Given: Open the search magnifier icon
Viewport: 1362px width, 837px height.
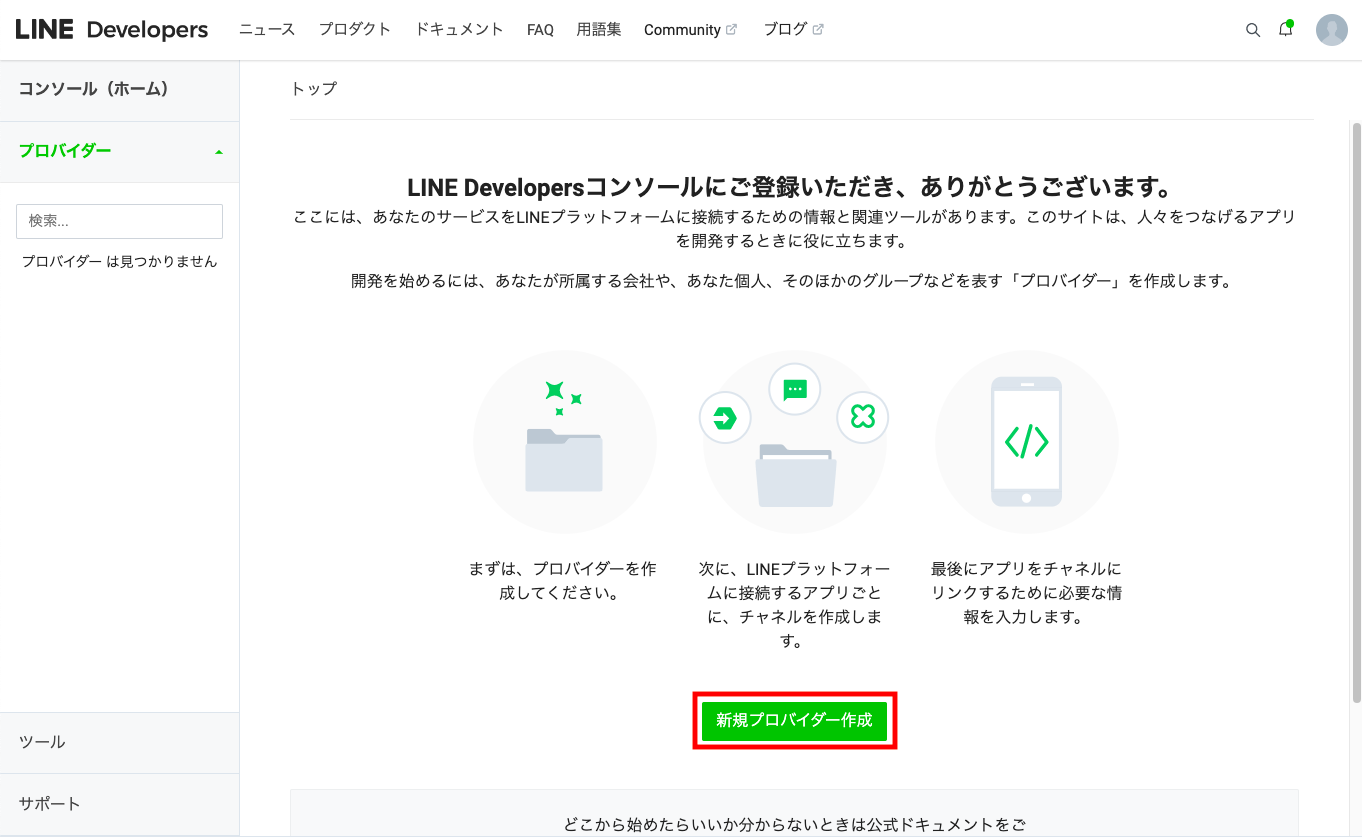Looking at the screenshot, I should (x=1253, y=30).
